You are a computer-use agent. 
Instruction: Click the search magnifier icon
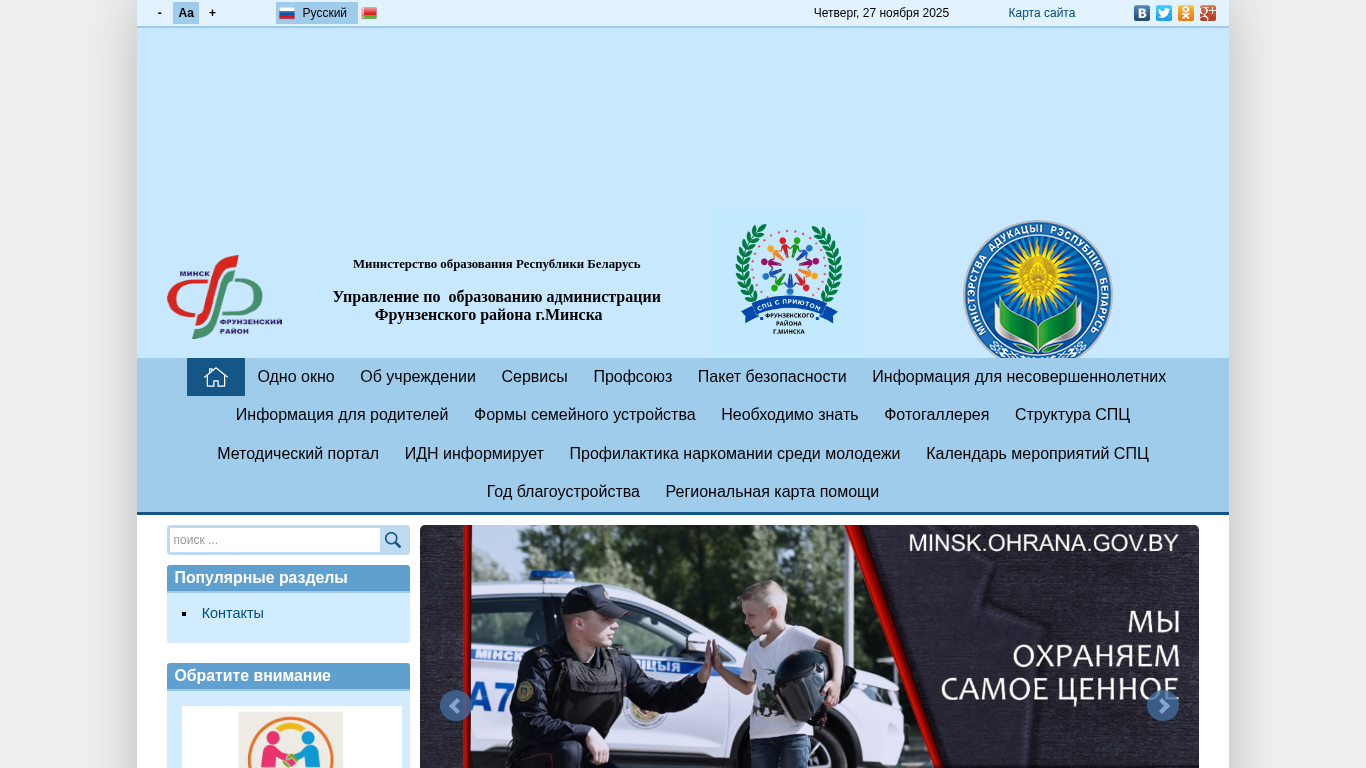pyautogui.click(x=393, y=540)
